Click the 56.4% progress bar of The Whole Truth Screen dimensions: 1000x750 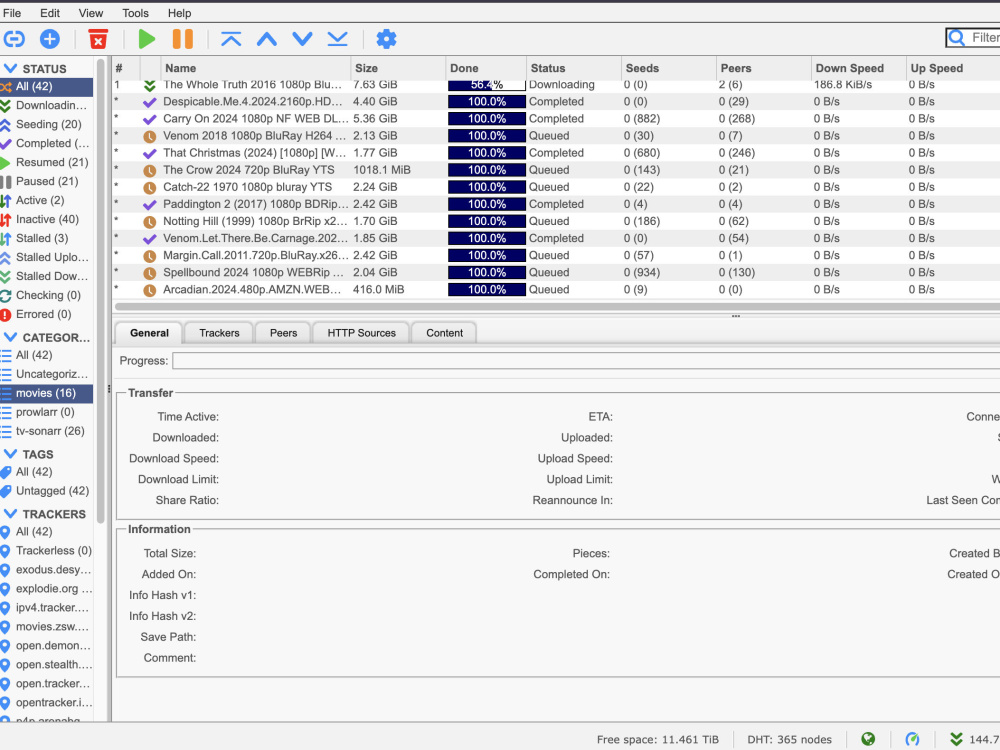point(487,85)
